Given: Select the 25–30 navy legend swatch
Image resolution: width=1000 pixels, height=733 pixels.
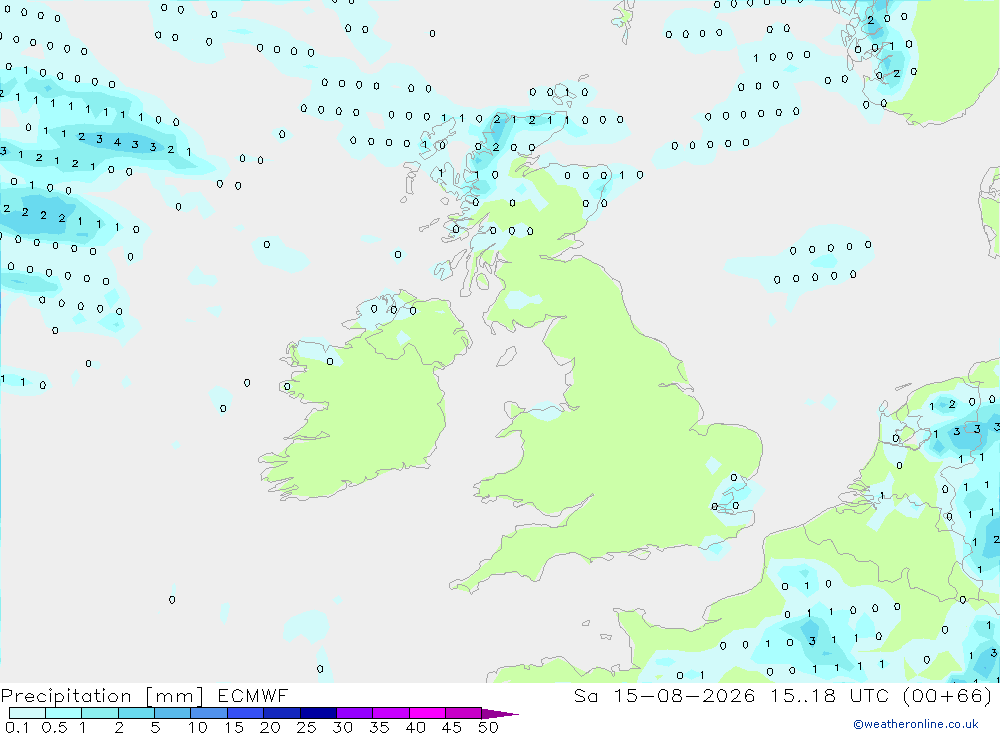Looking at the screenshot, I should tap(318, 713).
